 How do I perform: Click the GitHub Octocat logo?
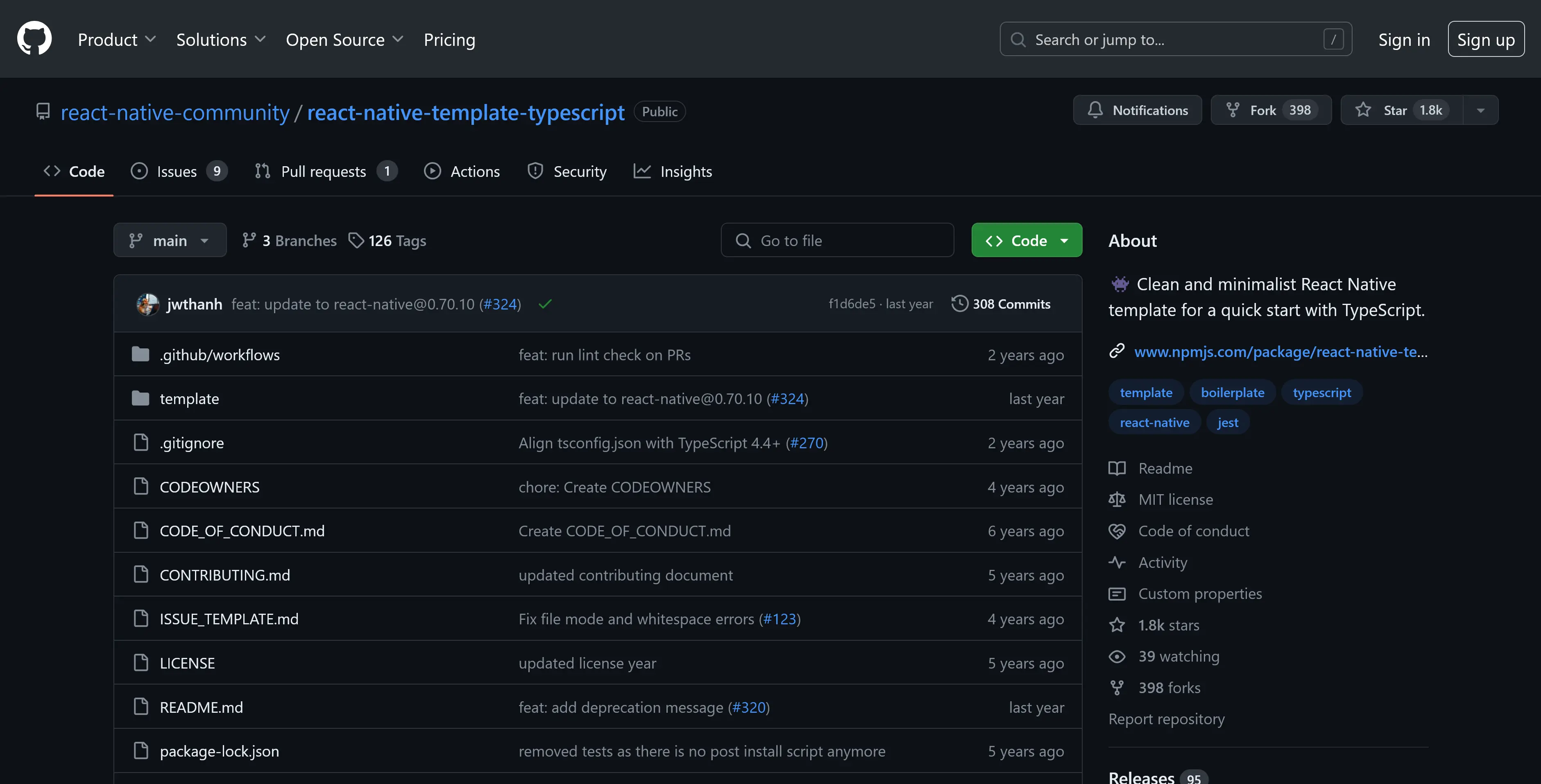[x=34, y=39]
